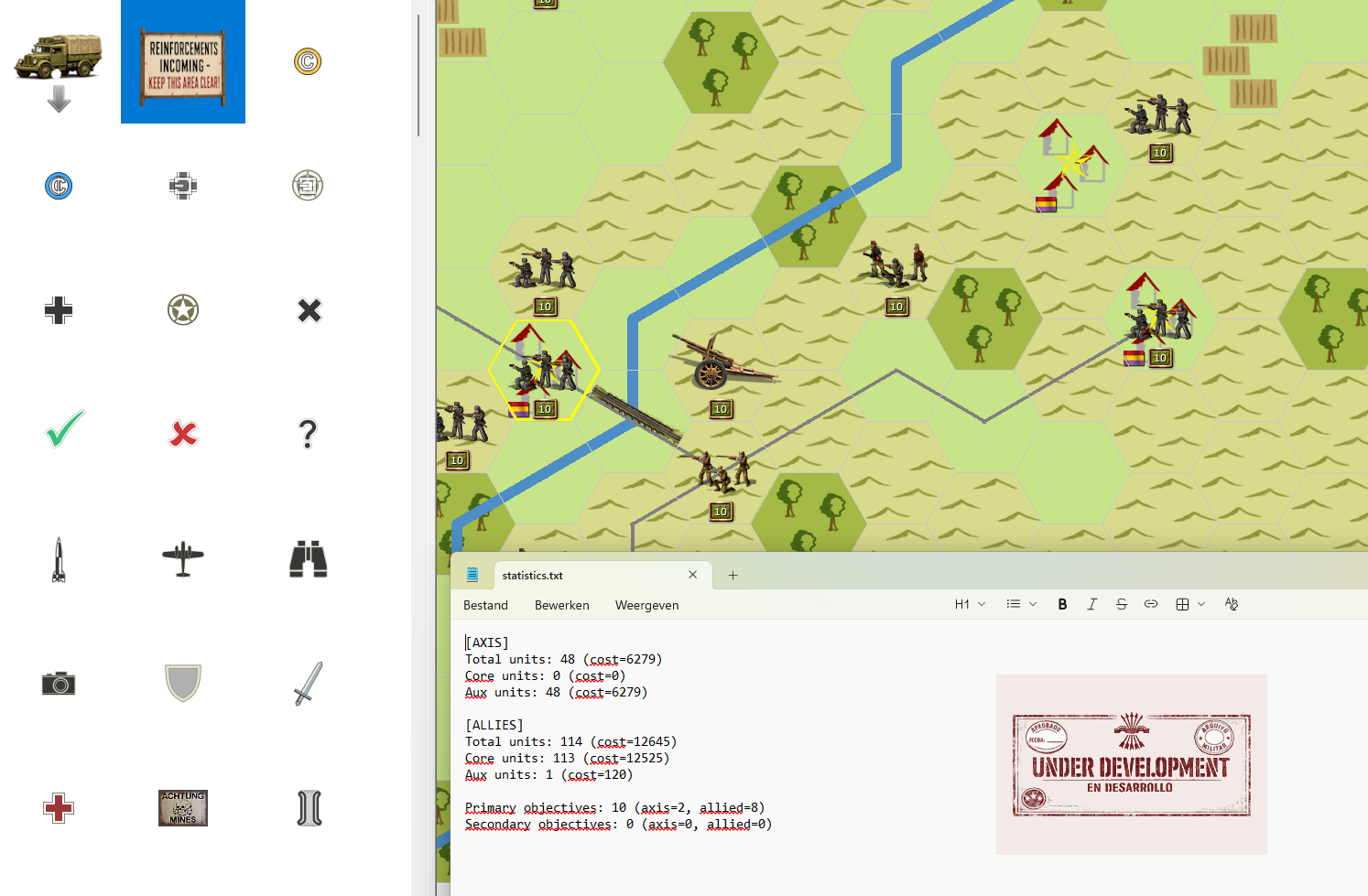Select the sword icon
The height and width of the screenshot is (896, 1368).
309,683
